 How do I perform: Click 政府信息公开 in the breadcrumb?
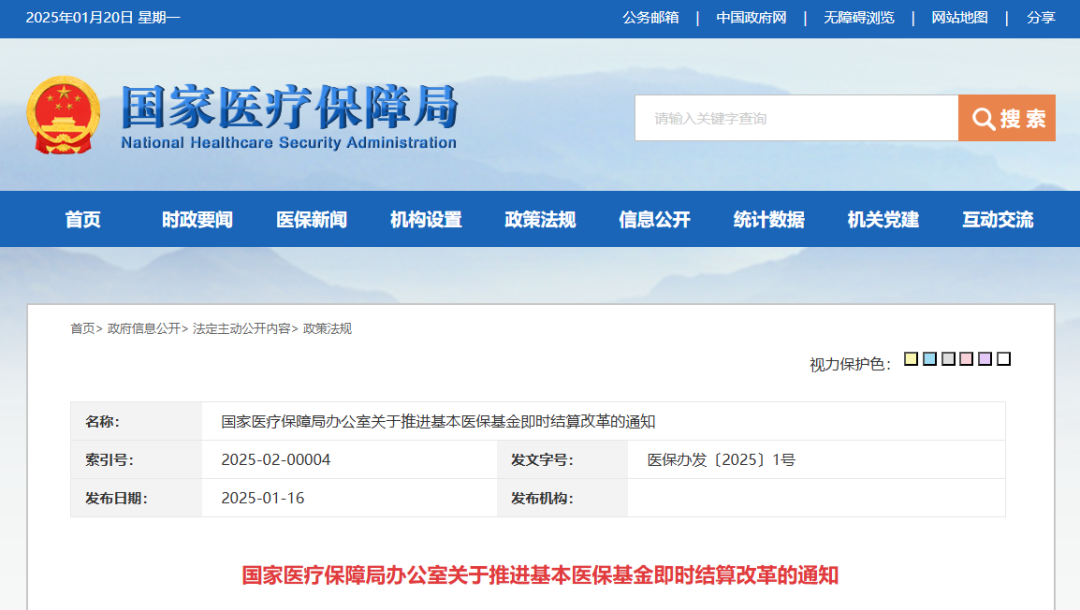144,329
